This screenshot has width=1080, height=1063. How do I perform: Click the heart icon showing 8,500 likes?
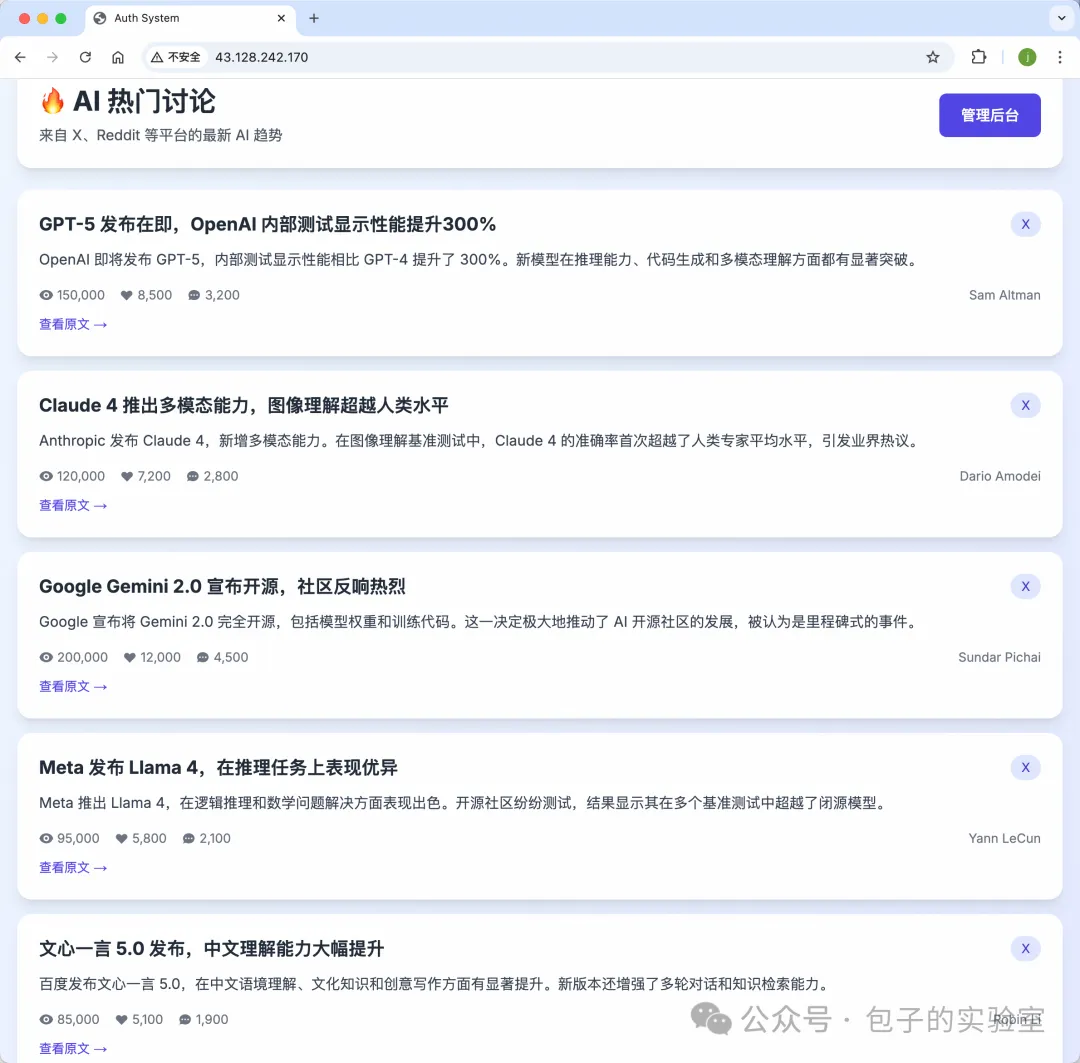(x=127, y=296)
